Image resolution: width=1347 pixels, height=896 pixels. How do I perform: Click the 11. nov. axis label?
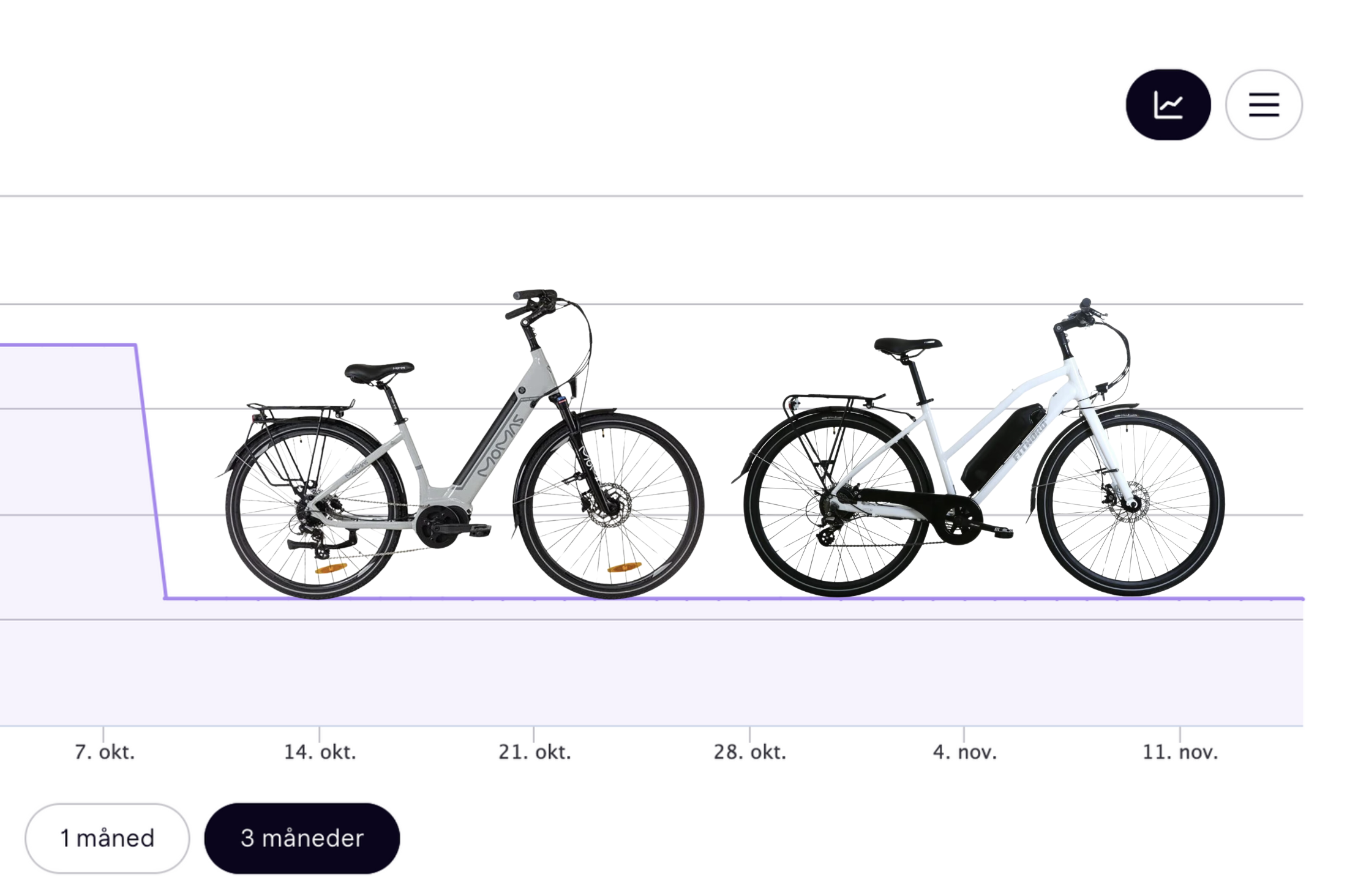click(1180, 752)
